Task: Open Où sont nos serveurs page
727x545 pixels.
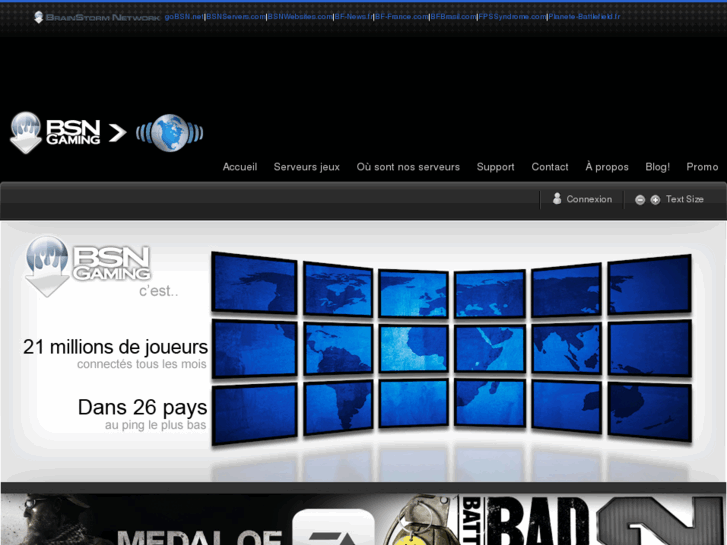Action: click(408, 167)
